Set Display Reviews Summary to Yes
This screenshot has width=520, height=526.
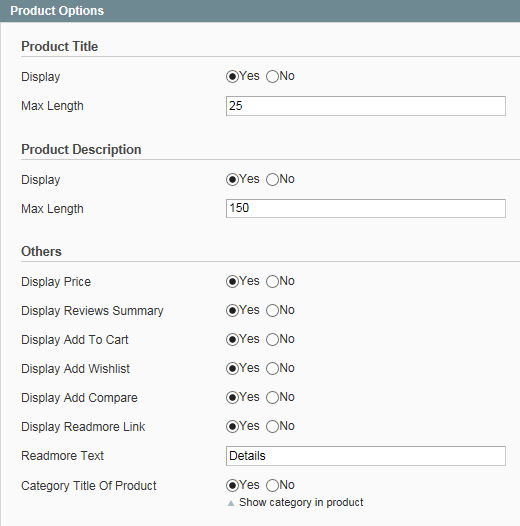[x=232, y=310]
